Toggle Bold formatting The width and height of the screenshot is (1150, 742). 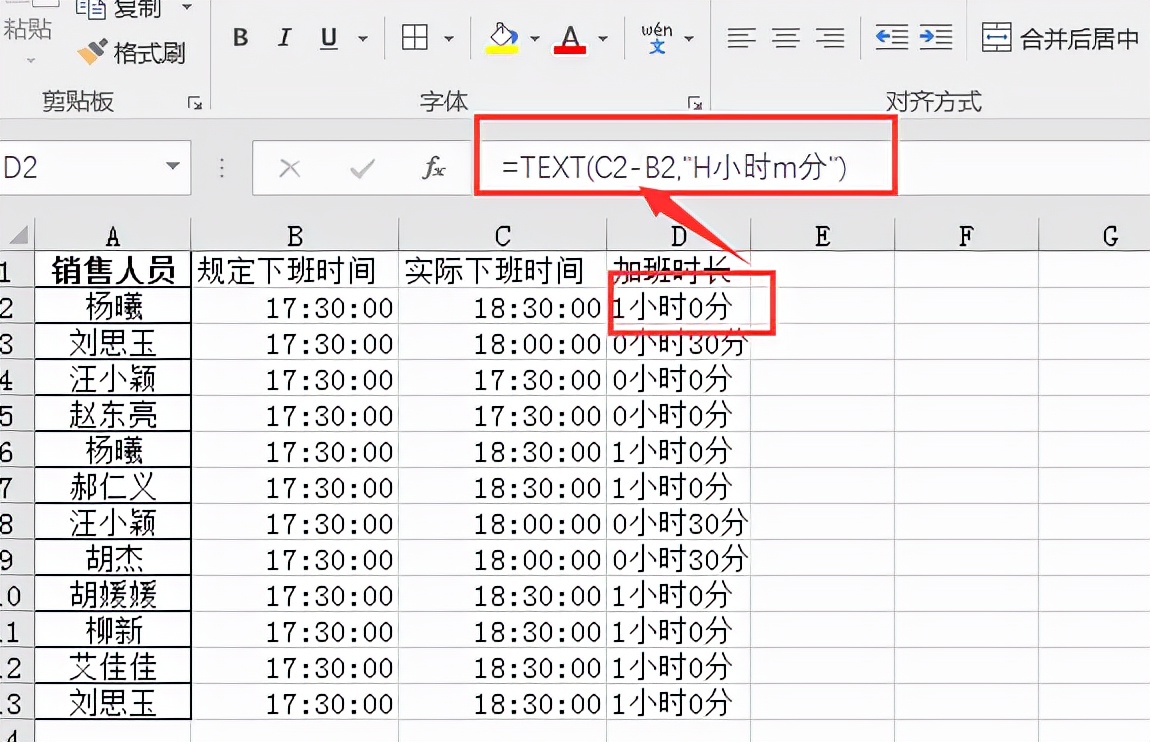pyautogui.click(x=241, y=37)
